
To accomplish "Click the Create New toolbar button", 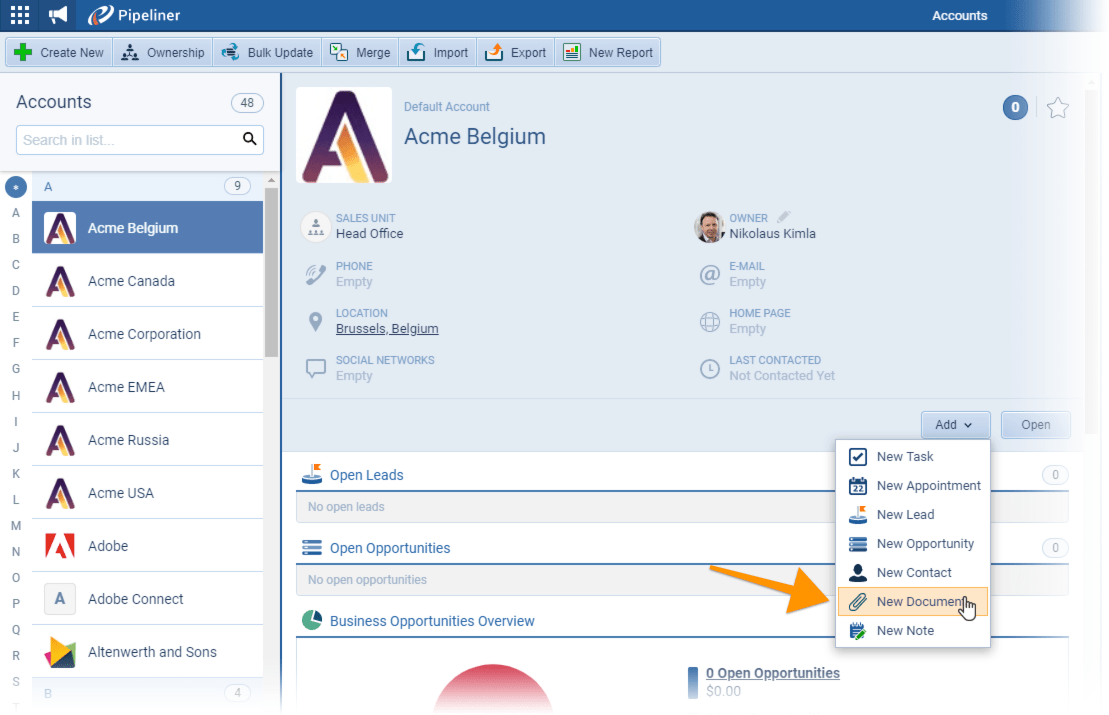I will [x=59, y=53].
